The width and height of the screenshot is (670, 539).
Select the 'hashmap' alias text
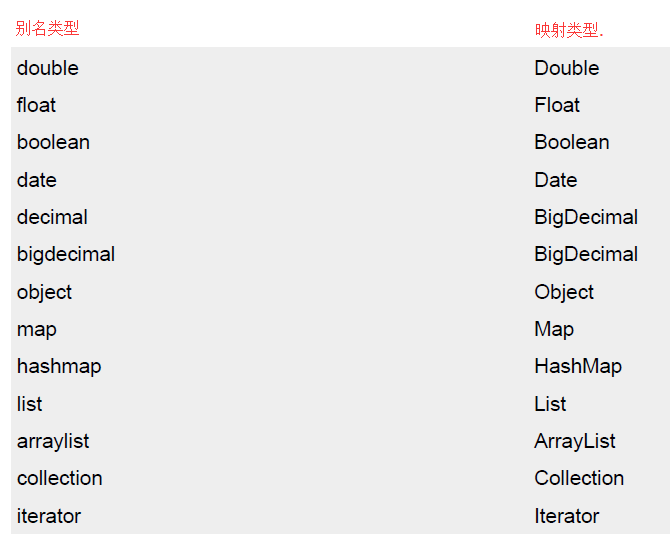click(x=59, y=367)
